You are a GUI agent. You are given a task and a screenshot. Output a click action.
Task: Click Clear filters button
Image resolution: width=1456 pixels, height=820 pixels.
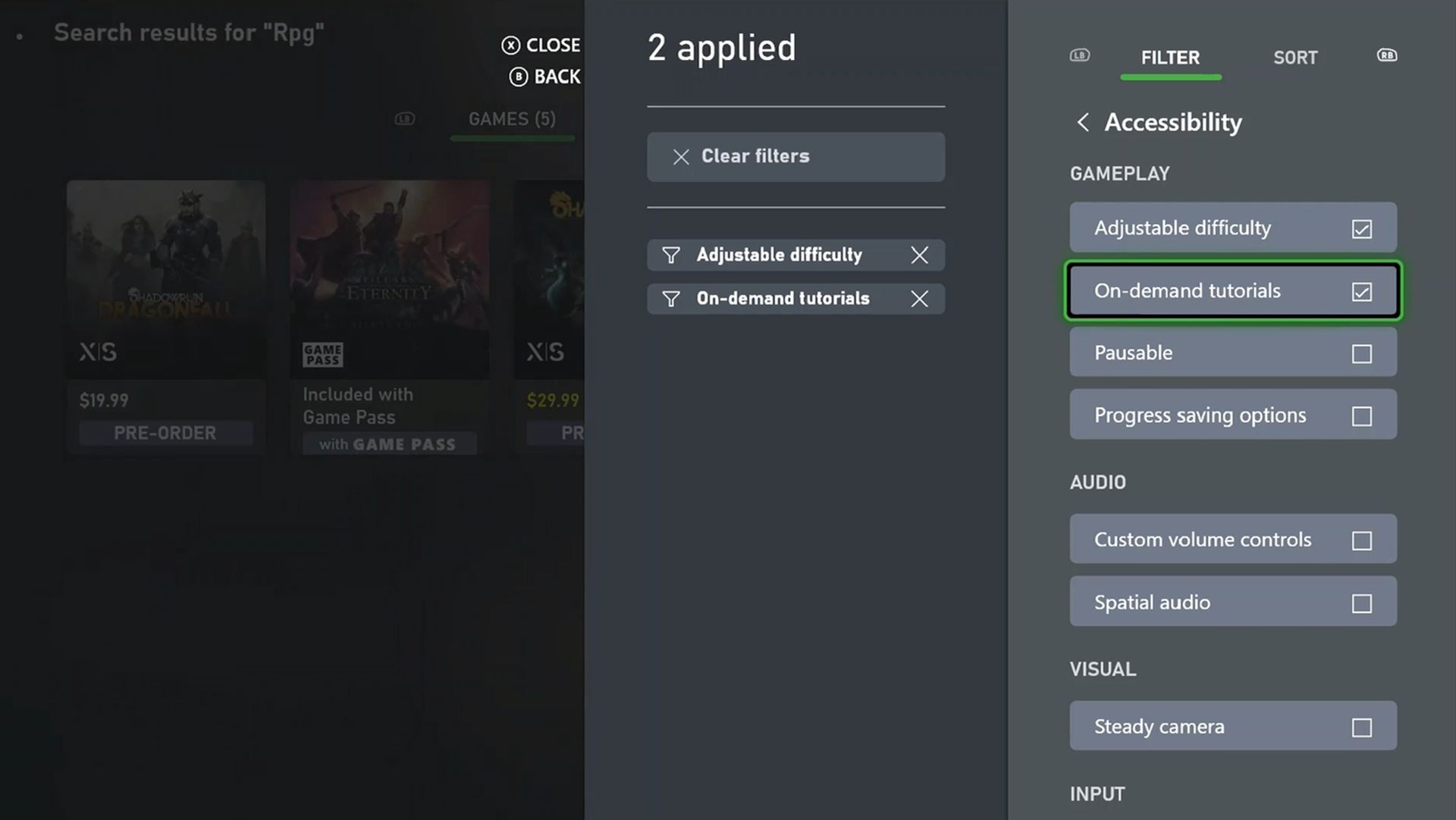coord(795,156)
